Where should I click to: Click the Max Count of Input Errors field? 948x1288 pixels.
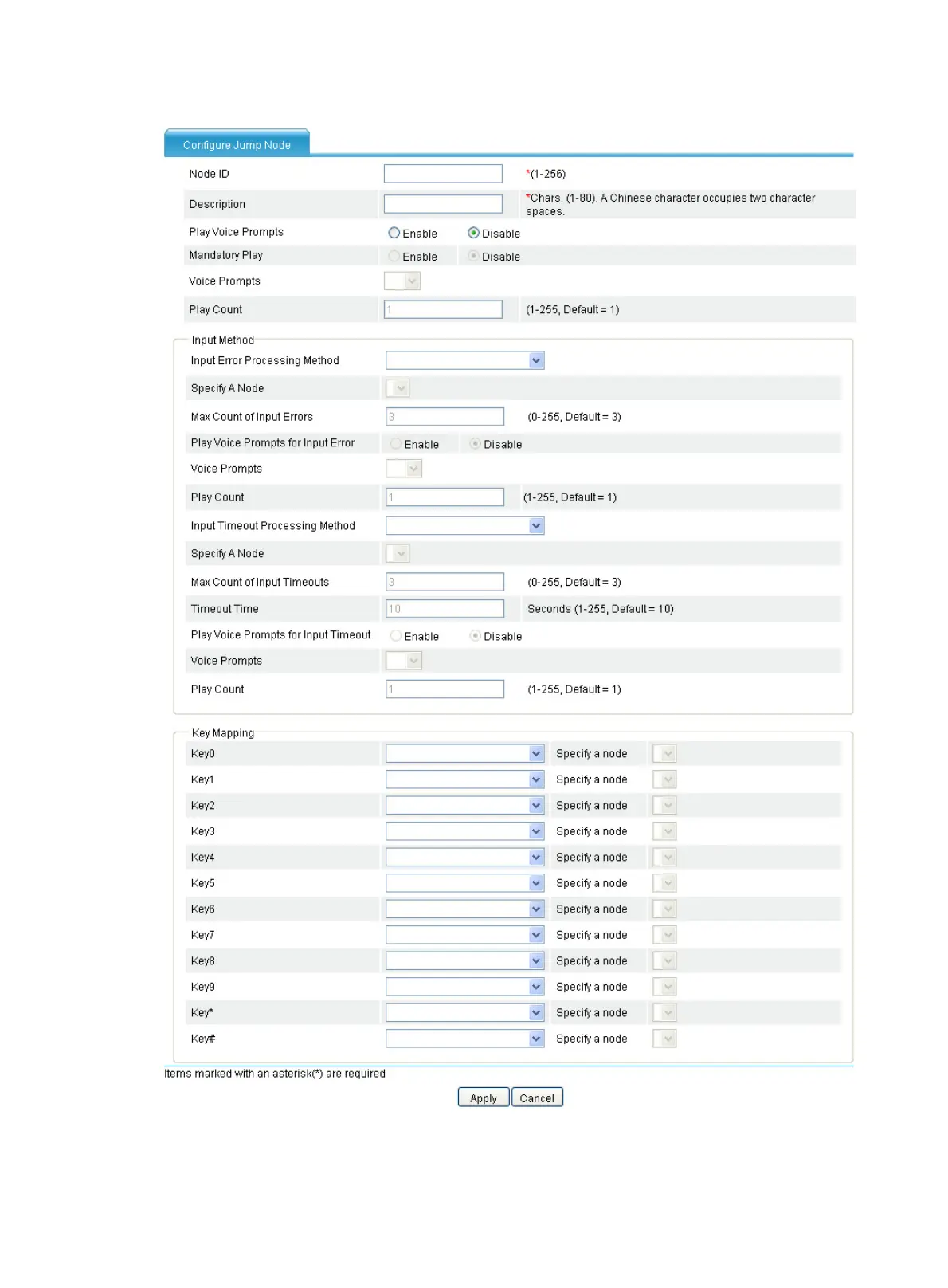tap(445, 417)
